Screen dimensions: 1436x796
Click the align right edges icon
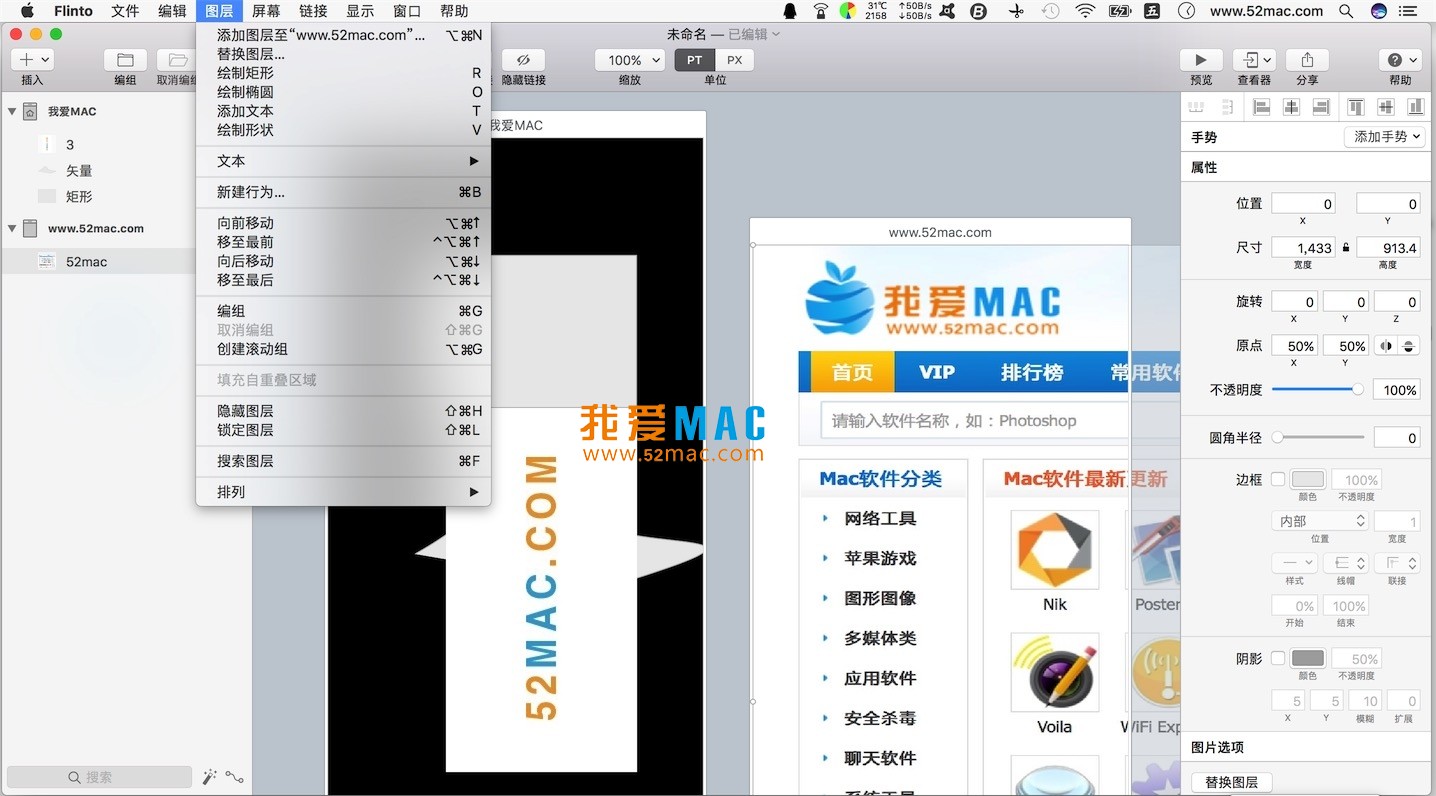[1321, 107]
